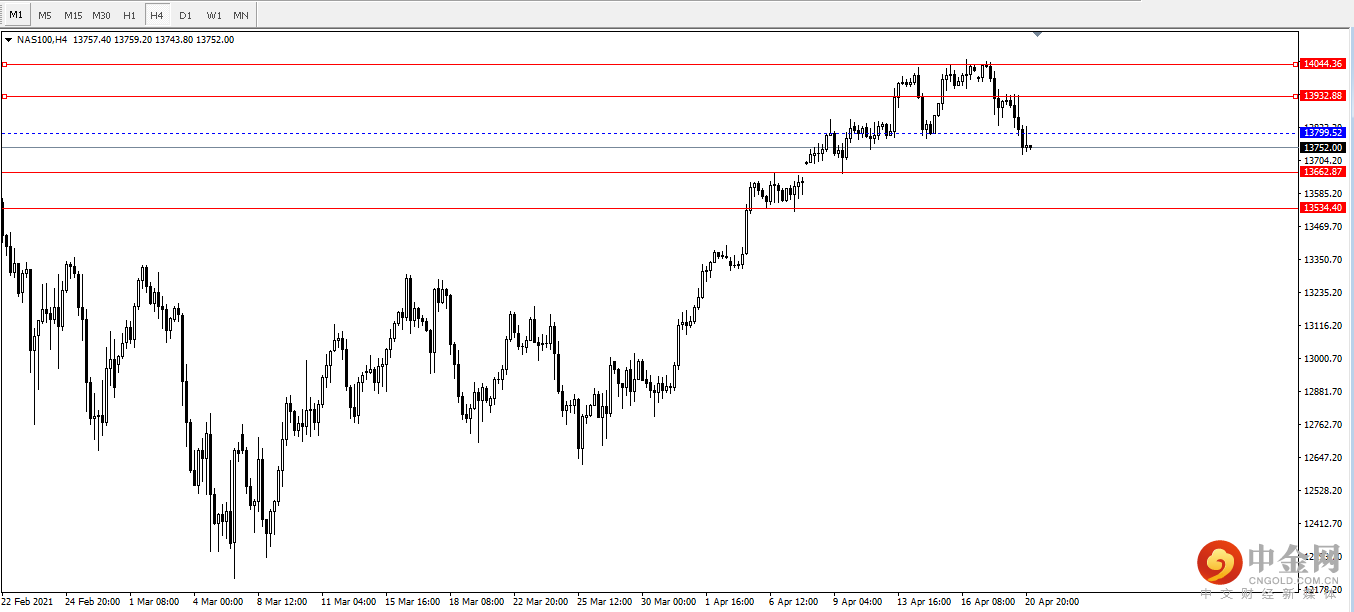1354x612 pixels.
Task: Open the dropdown triangle beside NAS100,H4
Action: (x=9, y=40)
